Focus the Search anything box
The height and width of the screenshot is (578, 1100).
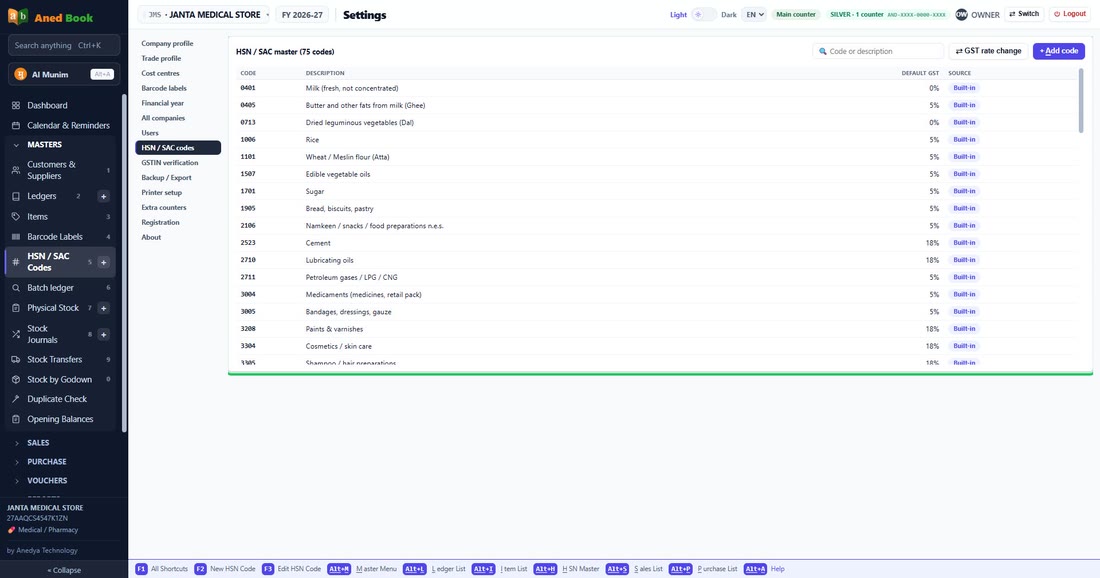click(x=64, y=46)
